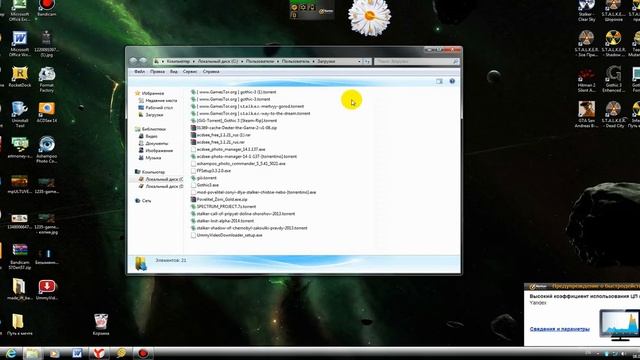
Task: Open Ashampoo Photo Commander desktop icon
Action: pyautogui.click(x=47, y=150)
